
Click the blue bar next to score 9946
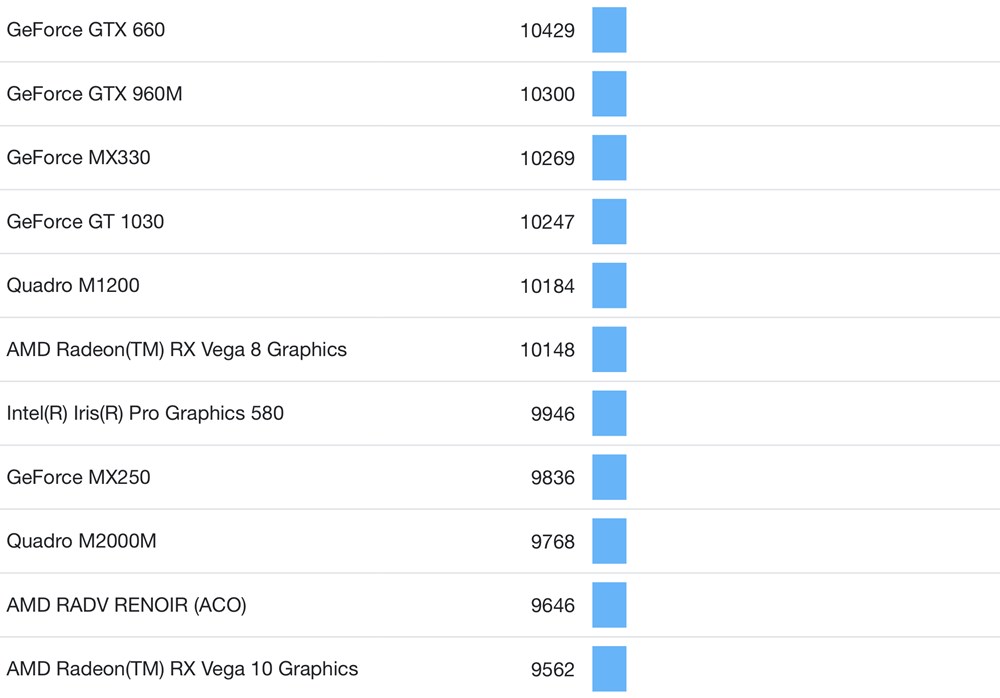(x=609, y=413)
